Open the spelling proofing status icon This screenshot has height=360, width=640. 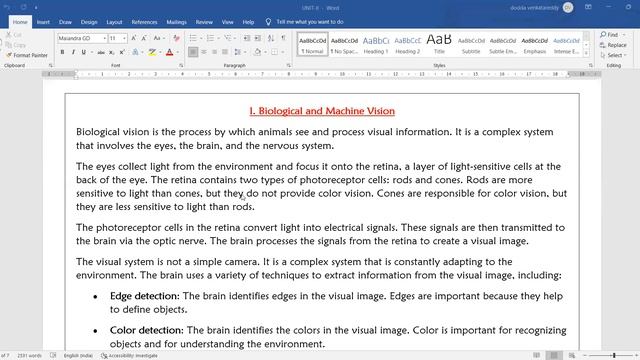coord(53,356)
